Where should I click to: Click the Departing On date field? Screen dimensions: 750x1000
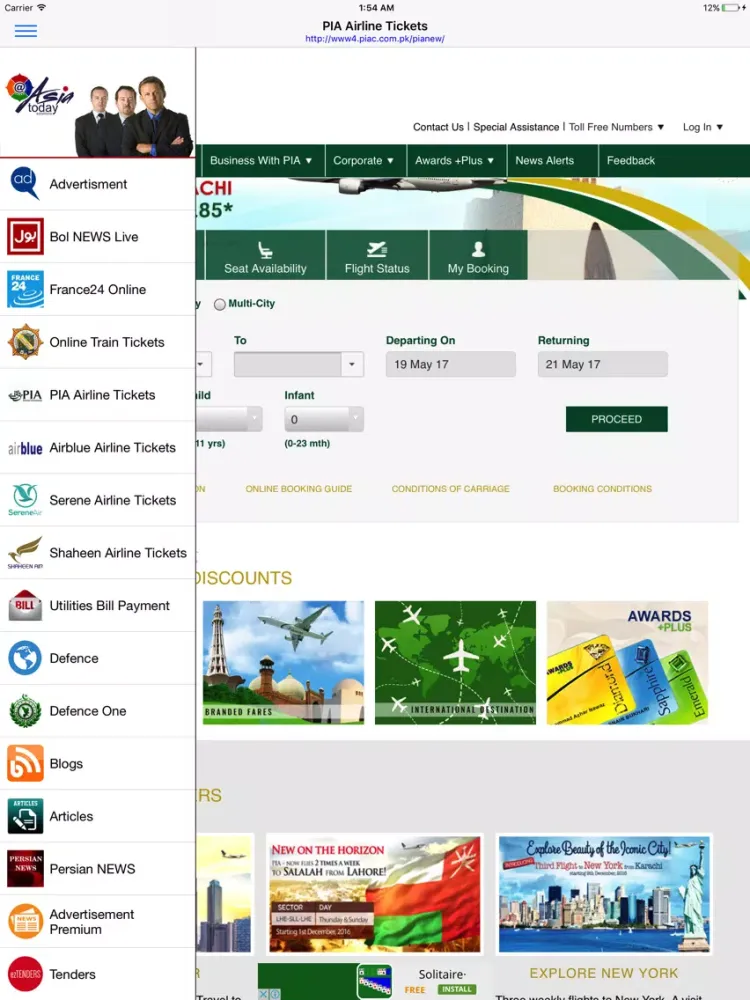[x=450, y=364]
